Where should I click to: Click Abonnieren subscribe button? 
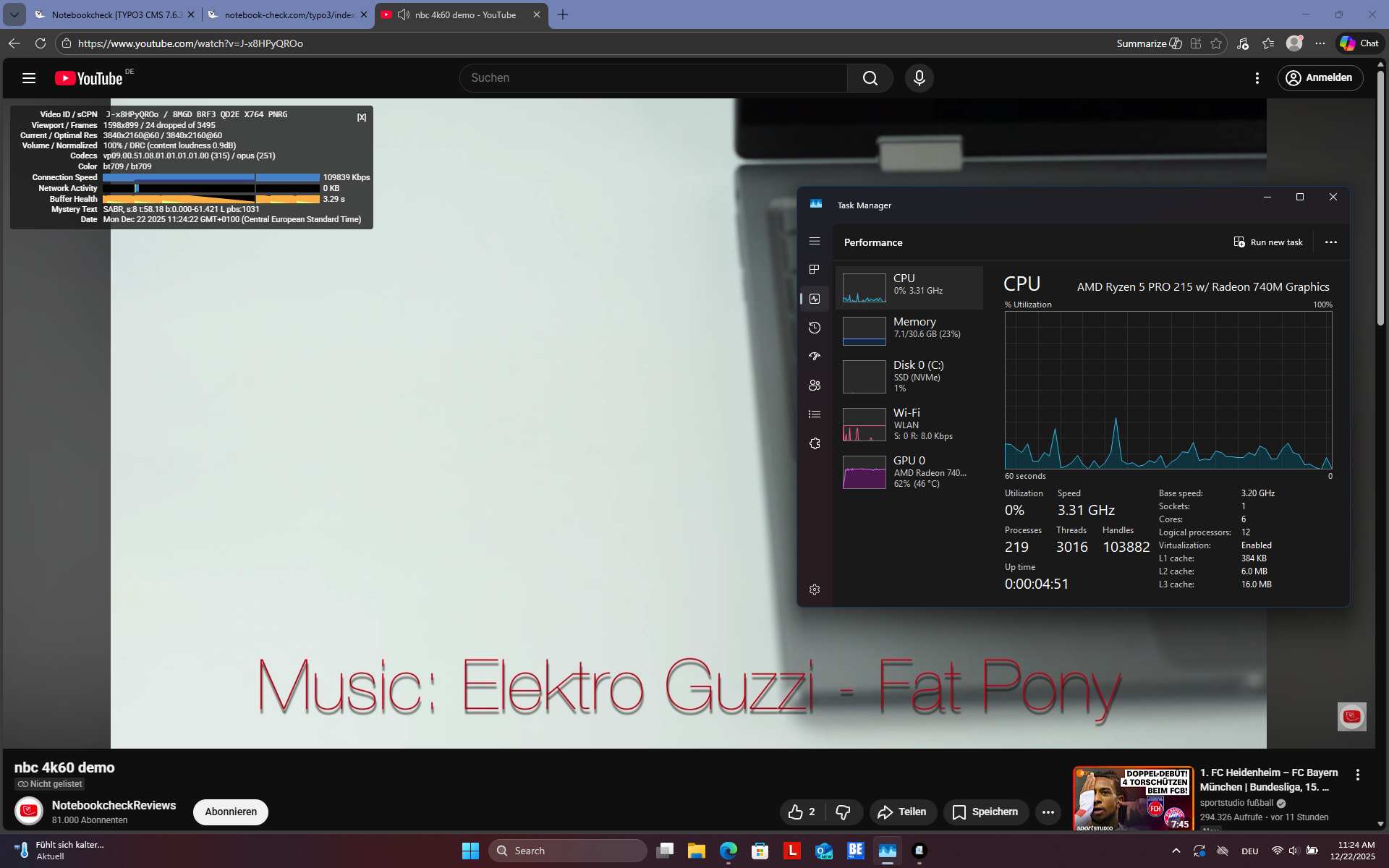230,812
